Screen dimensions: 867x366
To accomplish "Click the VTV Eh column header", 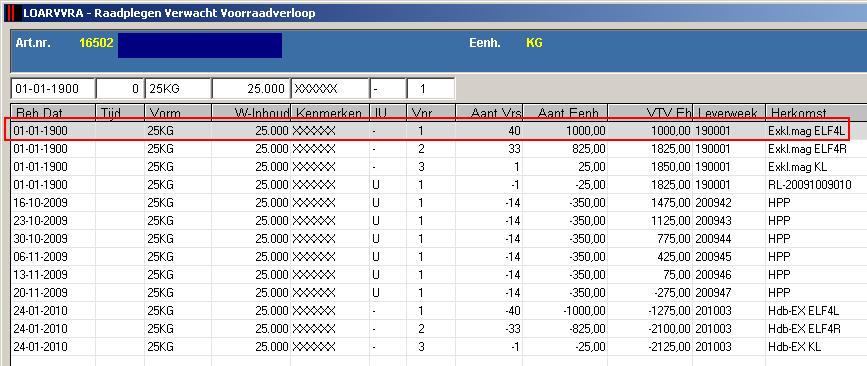I will pos(650,112).
